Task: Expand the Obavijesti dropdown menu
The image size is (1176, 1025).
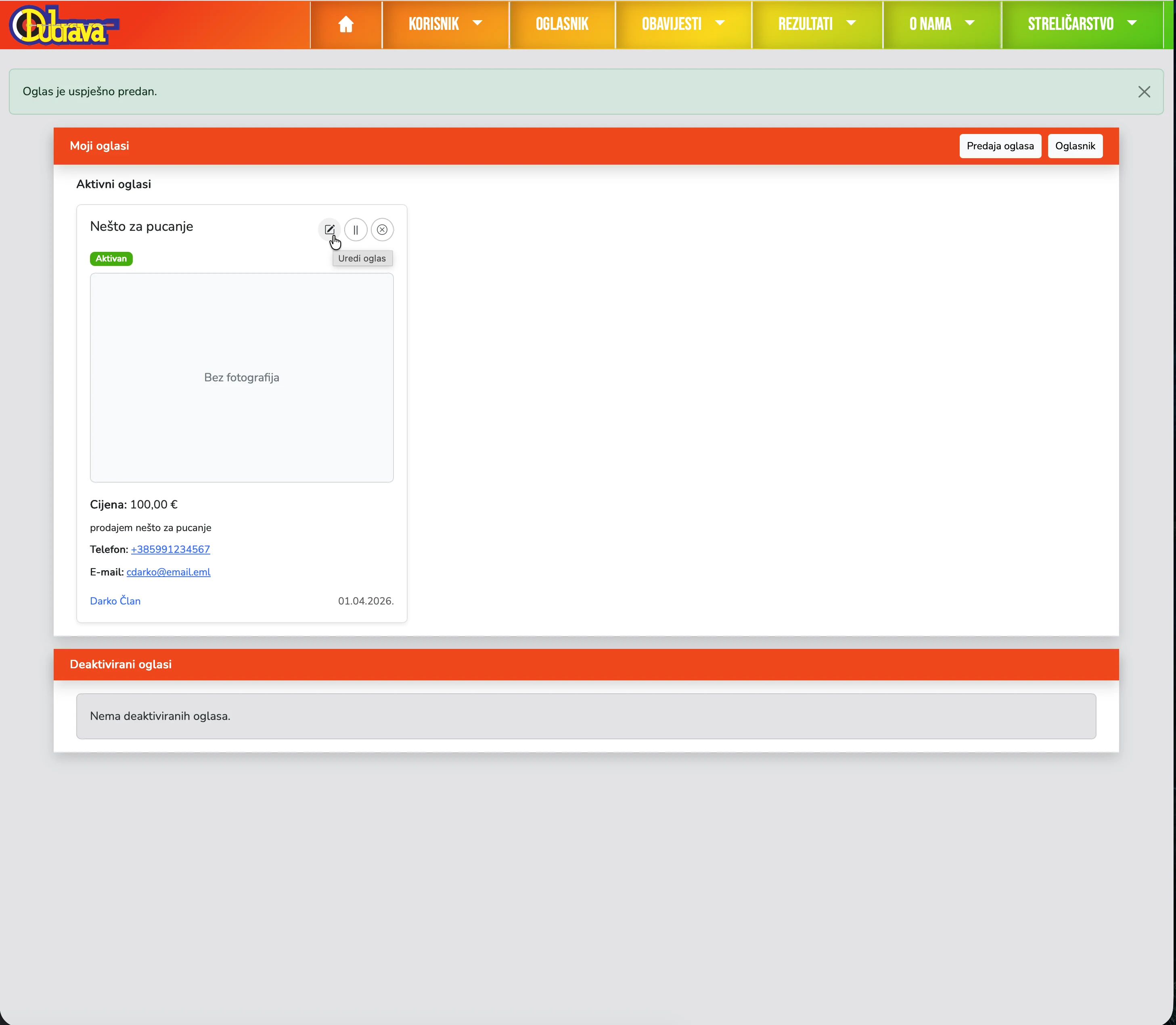Action: click(x=683, y=24)
